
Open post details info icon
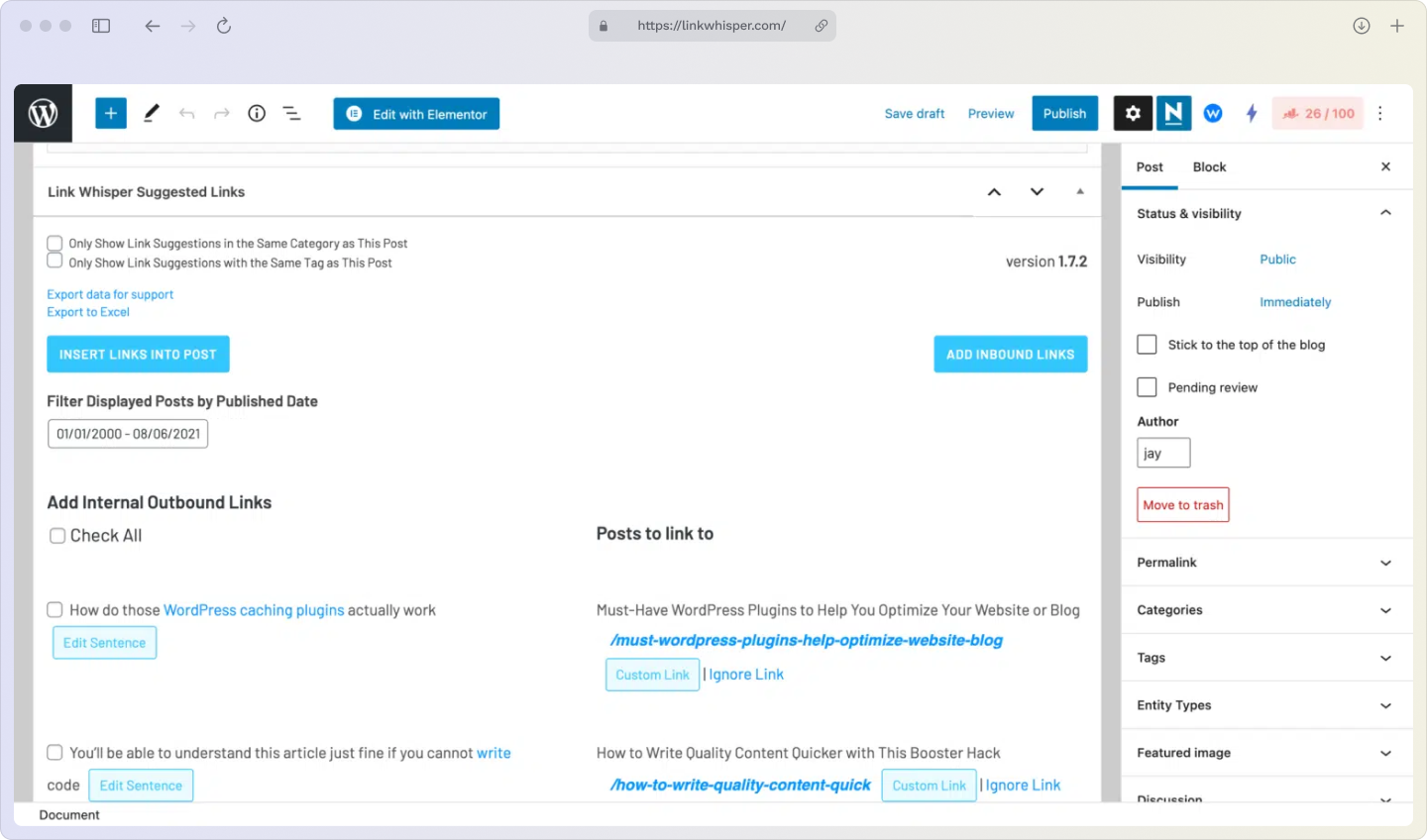click(x=257, y=114)
